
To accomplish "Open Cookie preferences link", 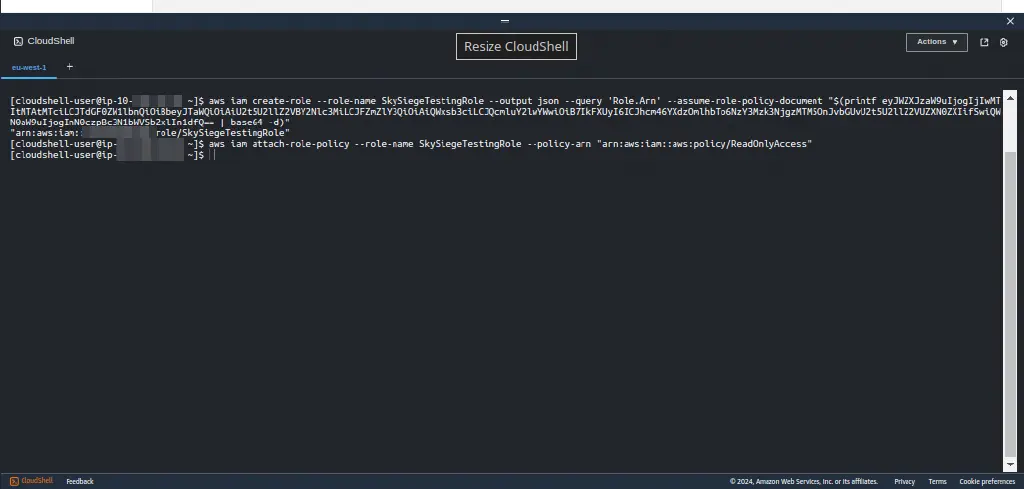I will pos(987,481).
